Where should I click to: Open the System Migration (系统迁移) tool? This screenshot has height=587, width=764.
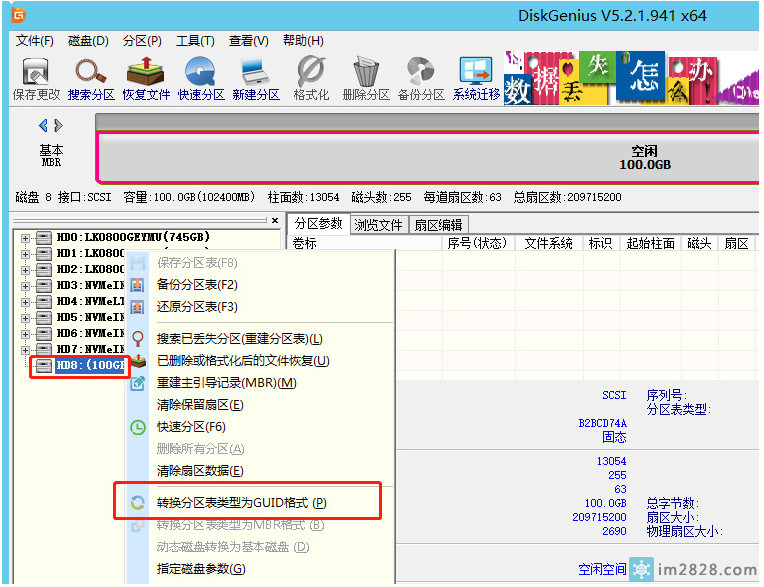(x=476, y=78)
